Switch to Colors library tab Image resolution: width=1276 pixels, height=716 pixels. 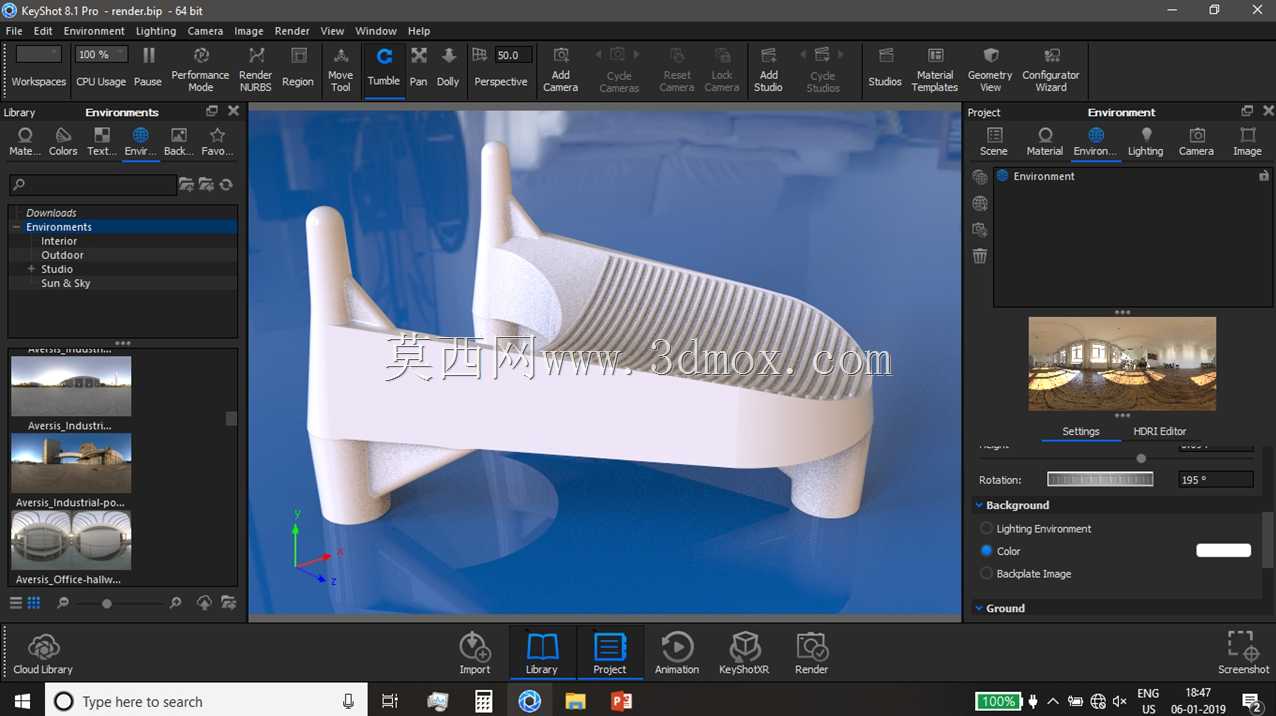coord(63,141)
